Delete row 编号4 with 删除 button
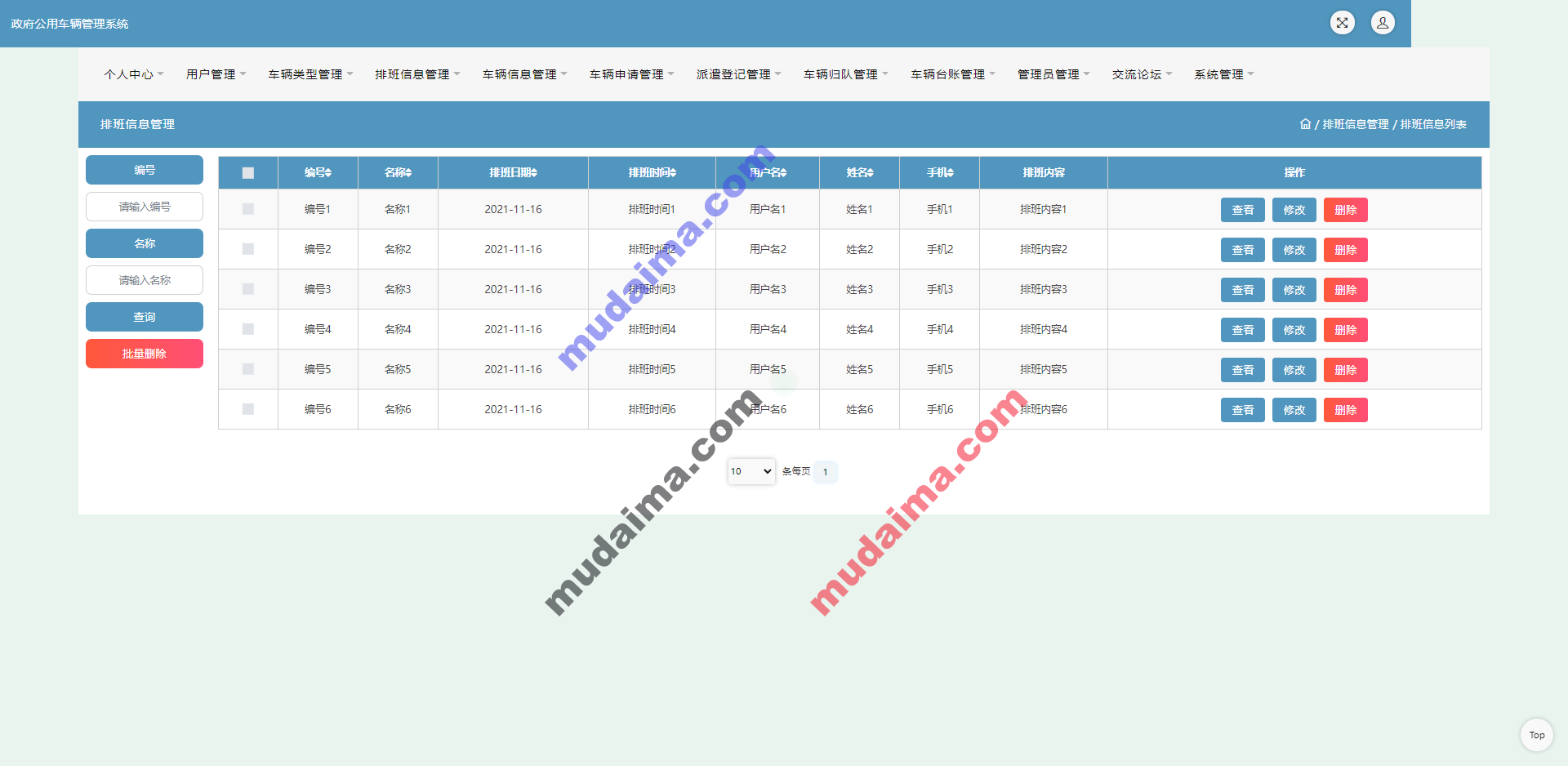The height and width of the screenshot is (766, 1568). tap(1346, 330)
